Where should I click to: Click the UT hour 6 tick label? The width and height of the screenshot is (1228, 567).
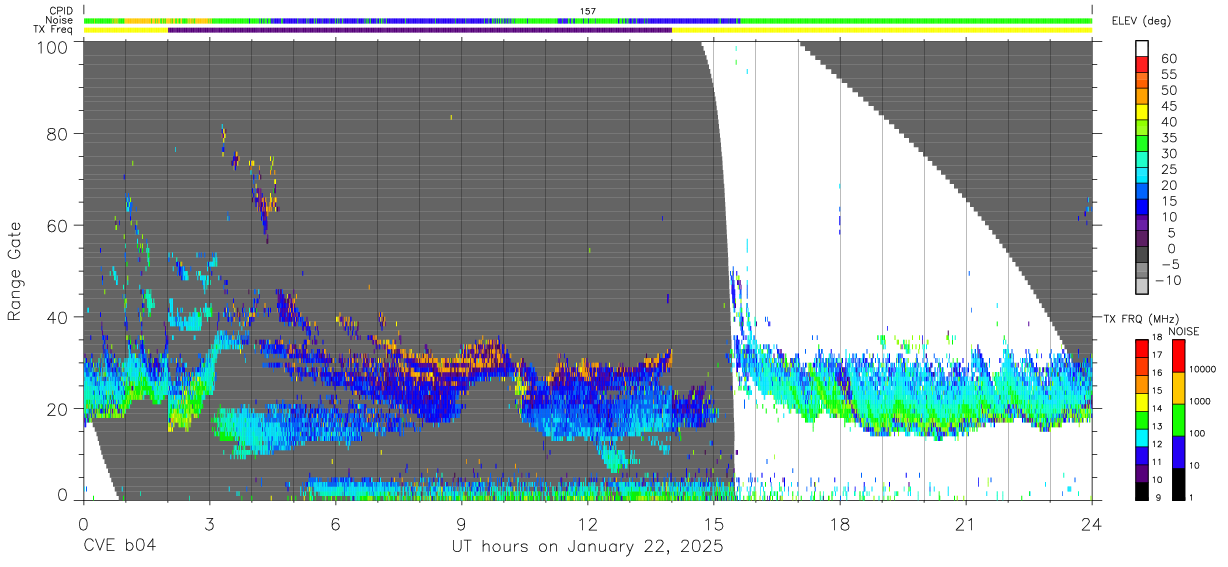click(x=335, y=525)
